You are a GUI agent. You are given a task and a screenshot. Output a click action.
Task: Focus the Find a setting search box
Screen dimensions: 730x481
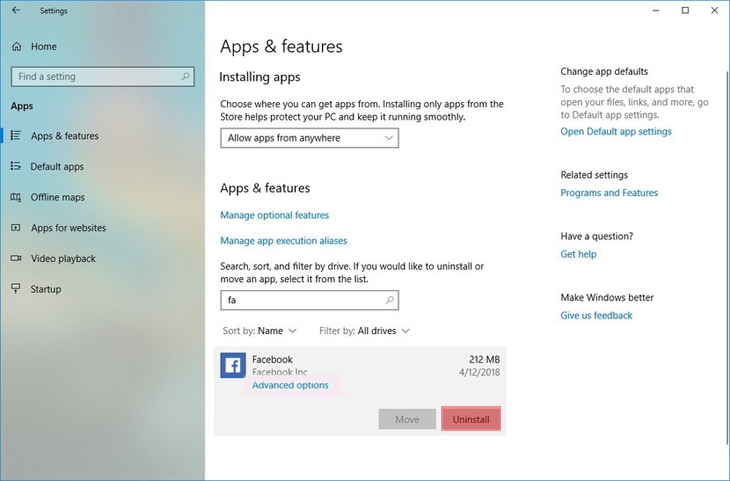point(102,76)
